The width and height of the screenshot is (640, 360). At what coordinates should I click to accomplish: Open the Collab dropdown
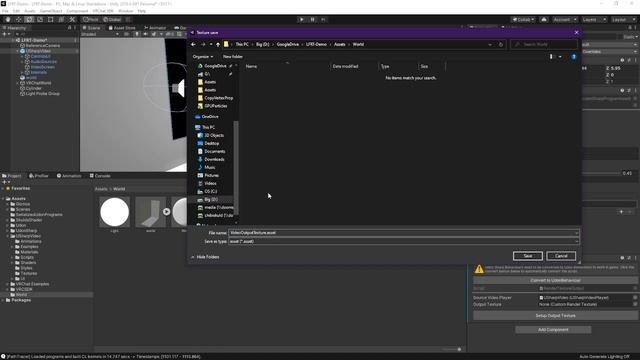(x=523, y=20)
